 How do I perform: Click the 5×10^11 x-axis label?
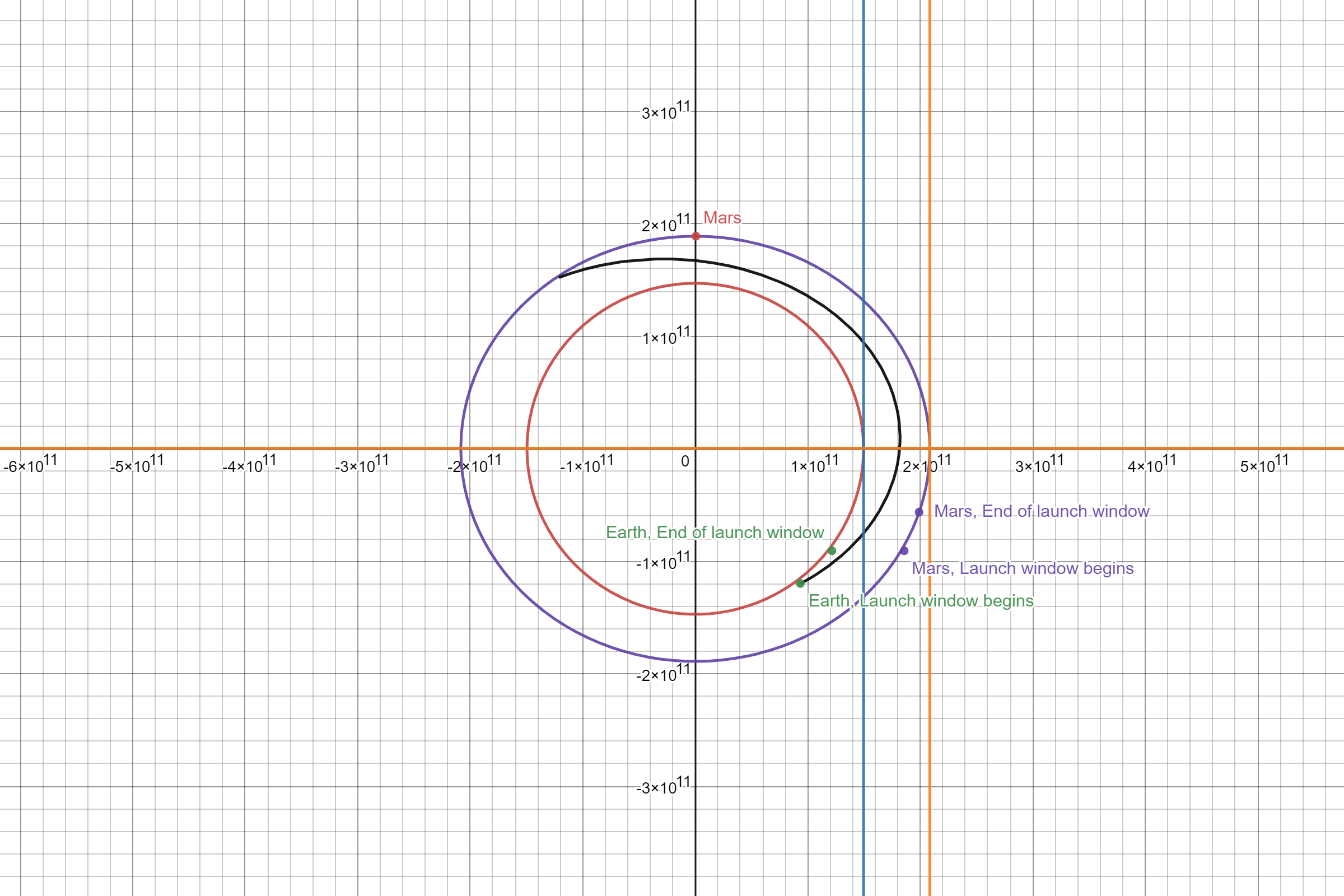point(1264,465)
